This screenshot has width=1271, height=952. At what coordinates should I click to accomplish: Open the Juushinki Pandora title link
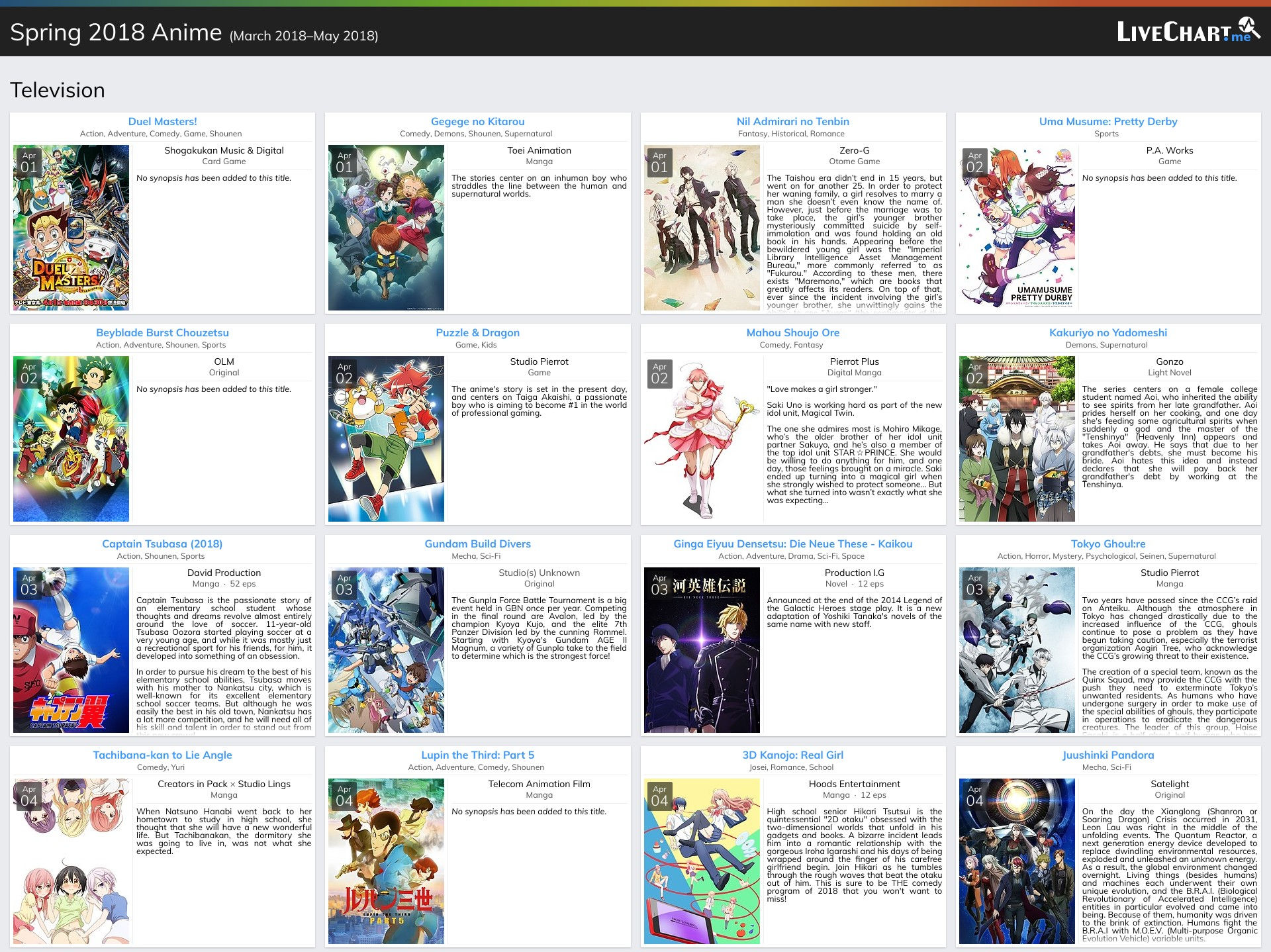pos(1107,755)
